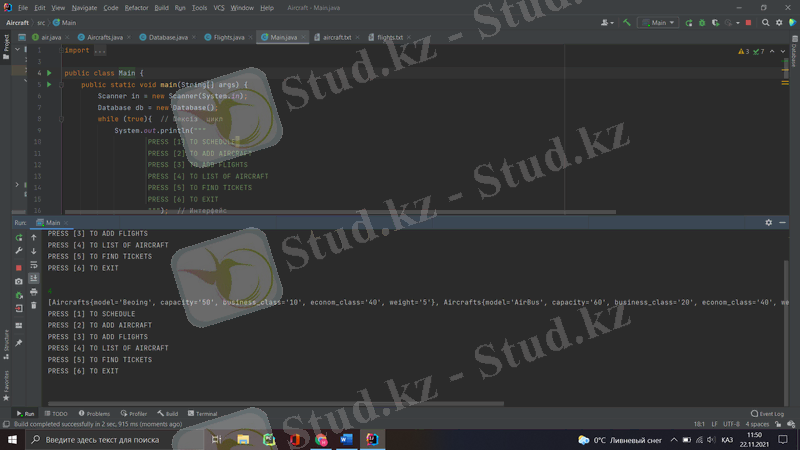Screen dimensions: 800x450
Task: Open the Project tool window sidebar button
Action: tap(6, 47)
